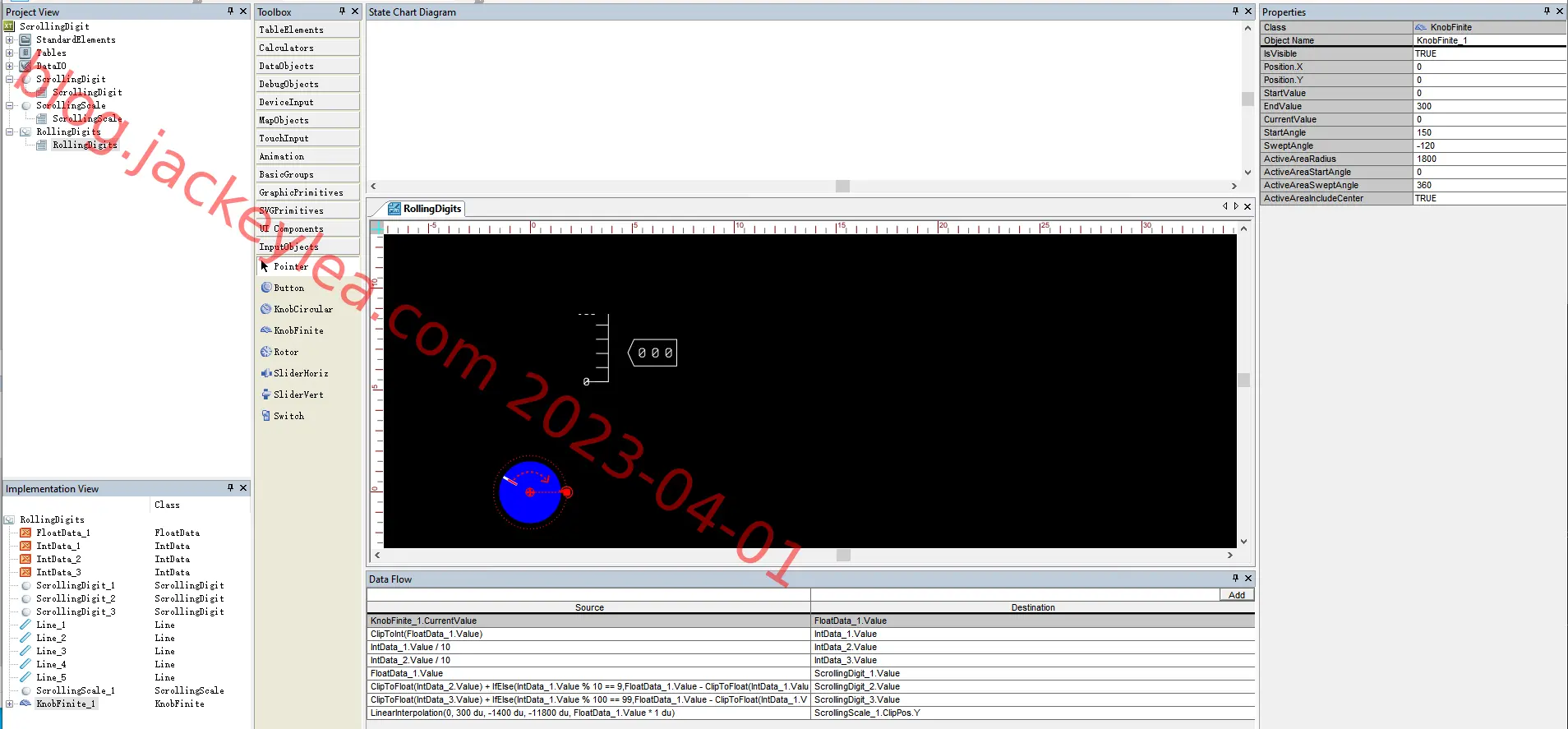
Task: Choose the SliderVert toolbox item
Action: pos(292,394)
